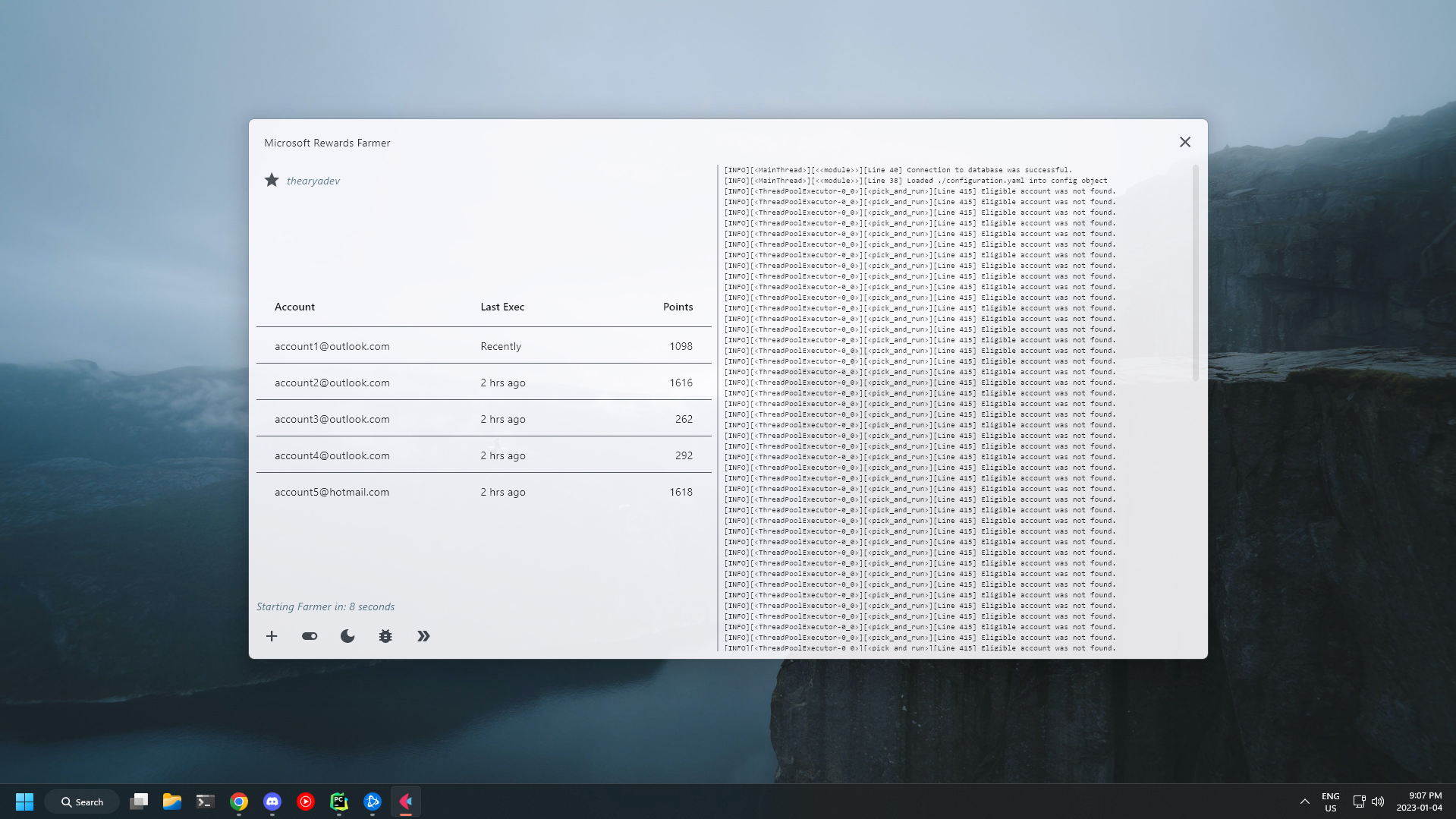1456x819 pixels.
Task: Select the Points column header
Action: 678,307
